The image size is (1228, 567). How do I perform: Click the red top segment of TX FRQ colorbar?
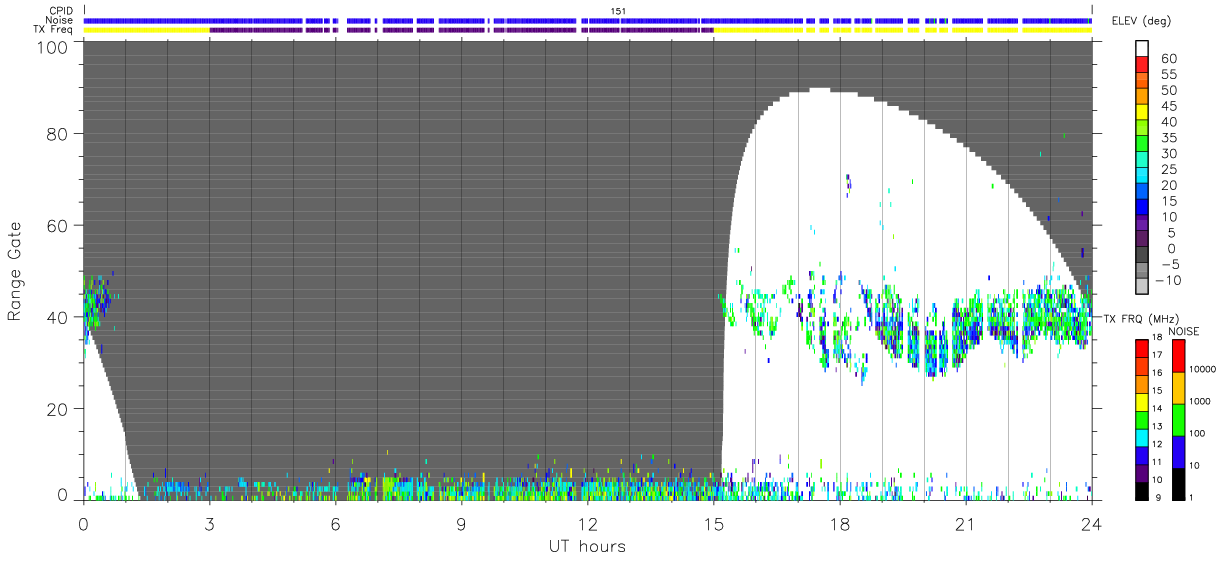[1142, 348]
